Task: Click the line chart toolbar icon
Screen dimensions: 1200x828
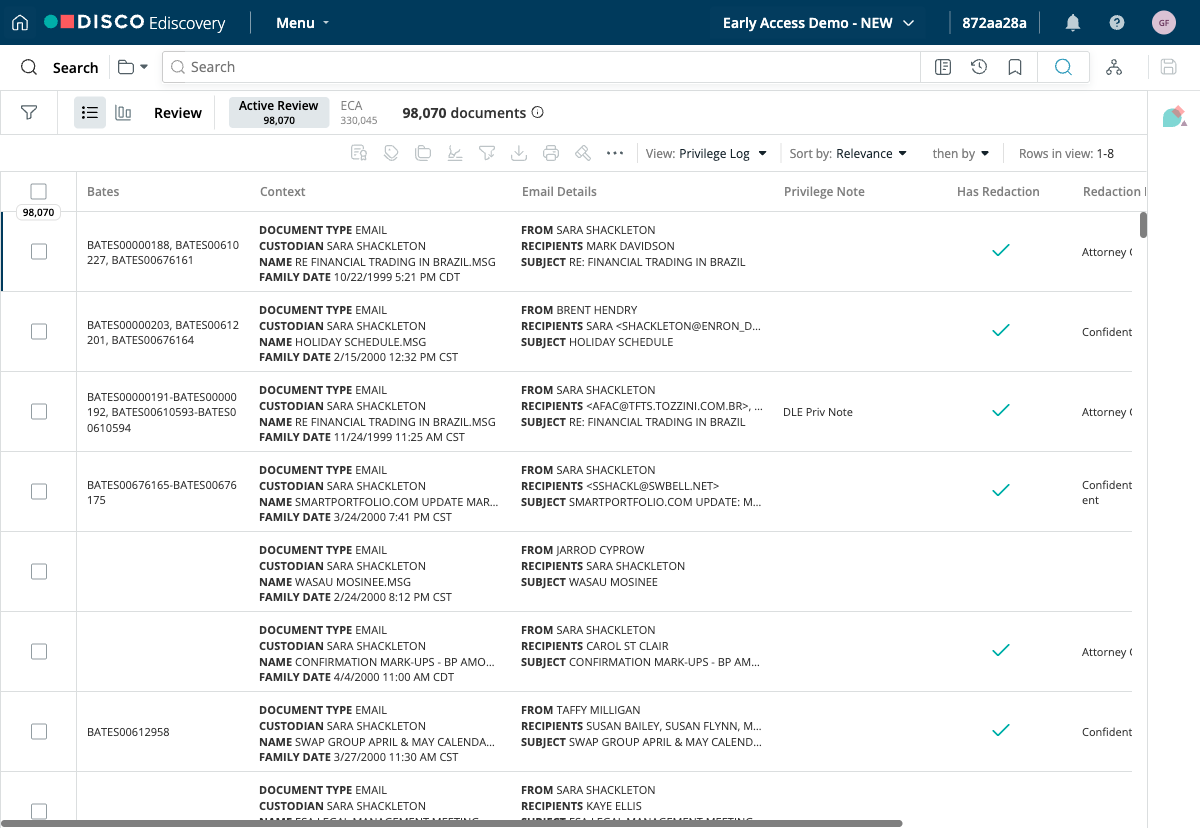Action: [x=455, y=153]
